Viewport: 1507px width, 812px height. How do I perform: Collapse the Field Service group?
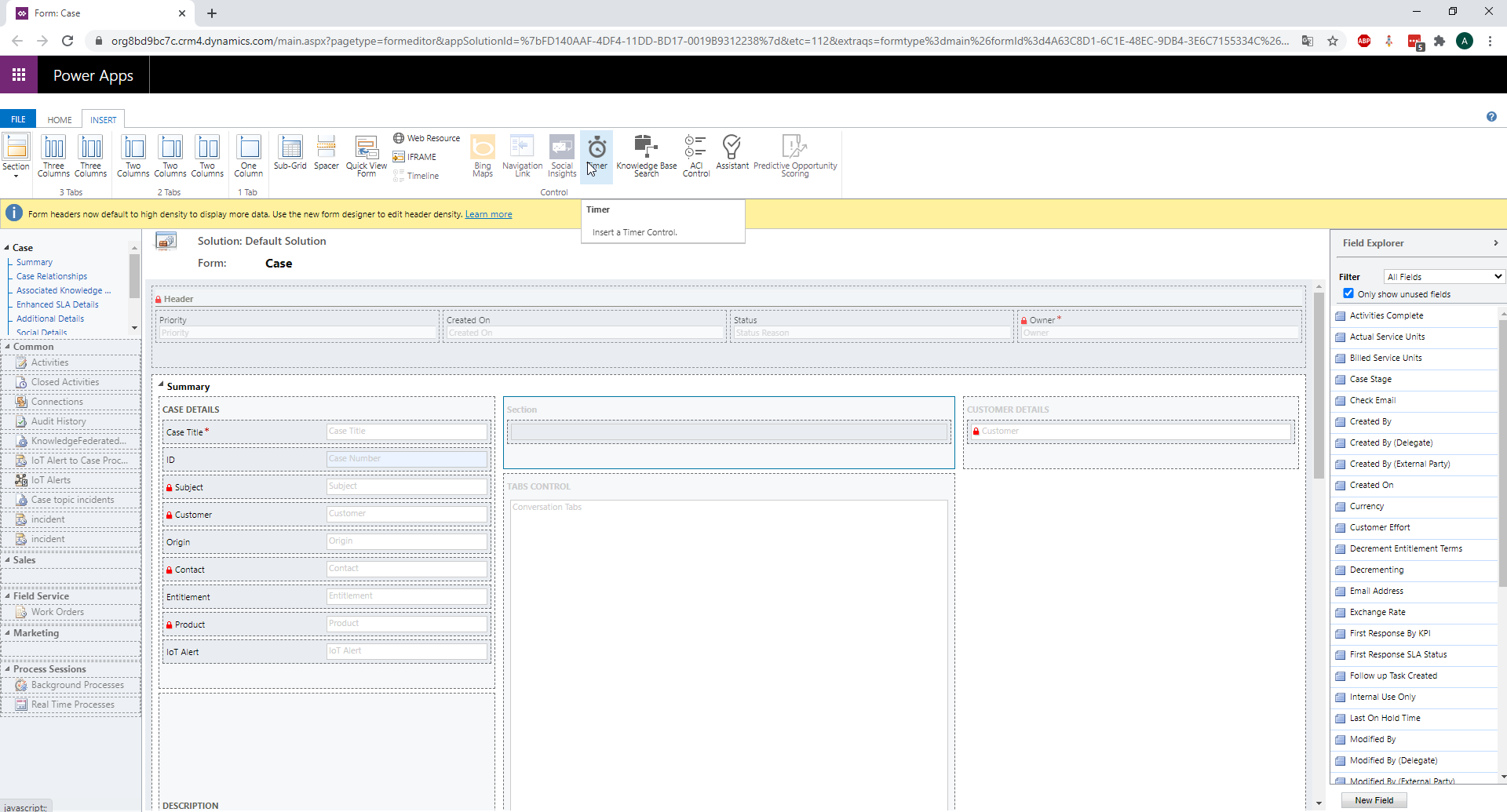(7, 596)
